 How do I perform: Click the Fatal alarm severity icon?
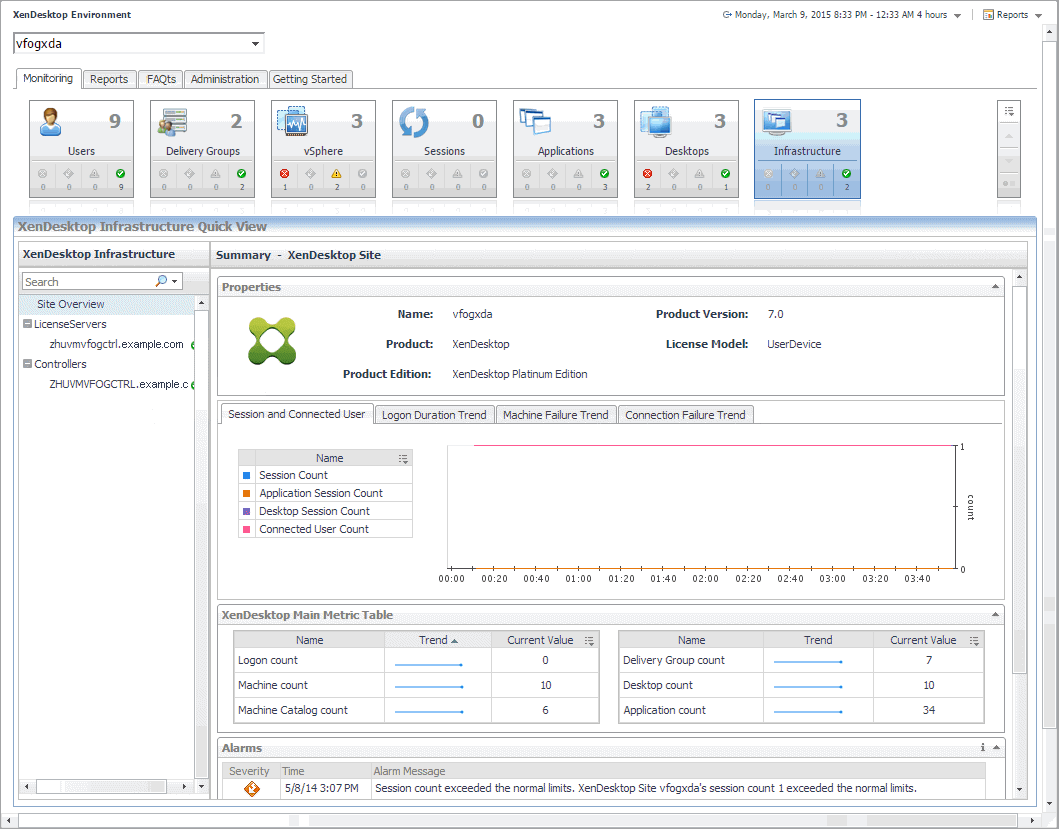(x=250, y=788)
